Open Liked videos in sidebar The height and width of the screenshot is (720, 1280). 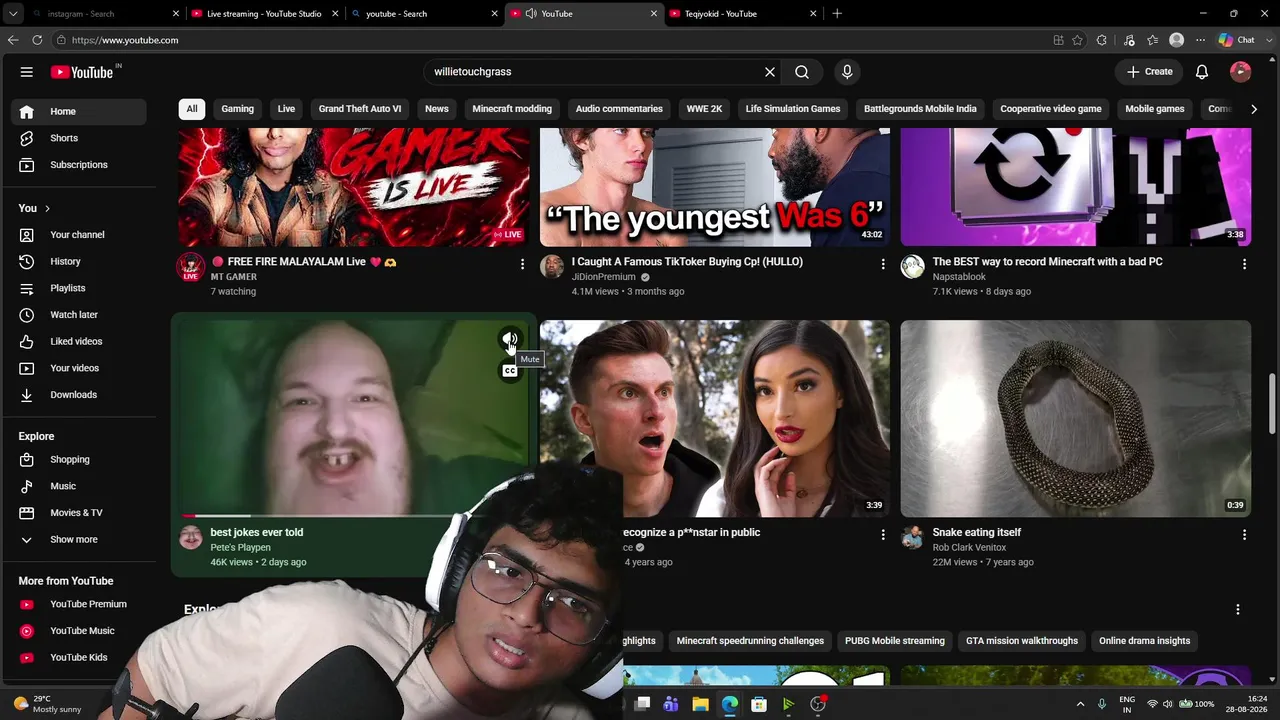pos(76,342)
